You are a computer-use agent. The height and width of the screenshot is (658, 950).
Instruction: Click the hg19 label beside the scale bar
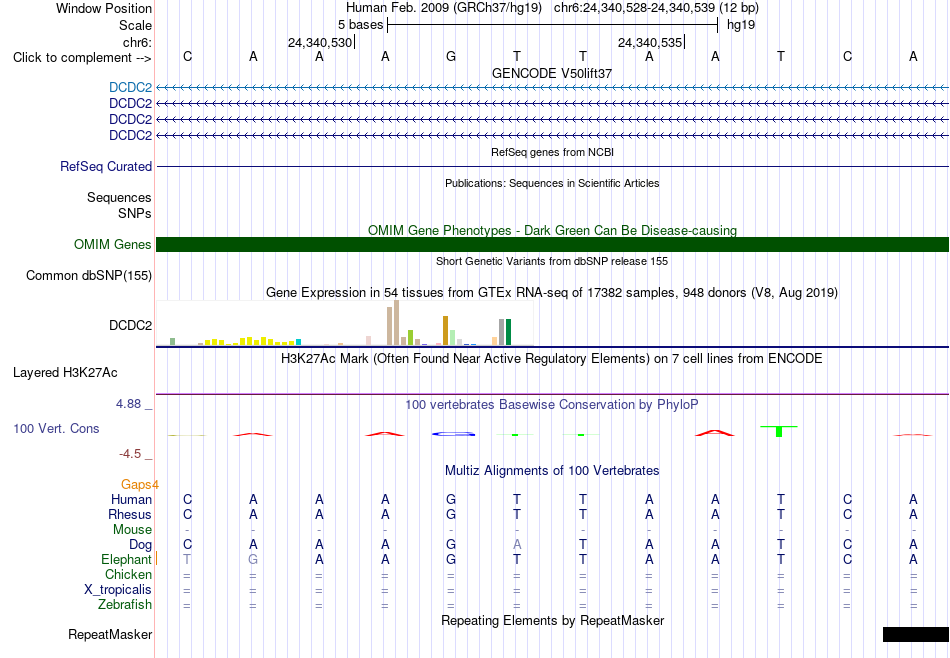pyautogui.click(x=740, y=25)
